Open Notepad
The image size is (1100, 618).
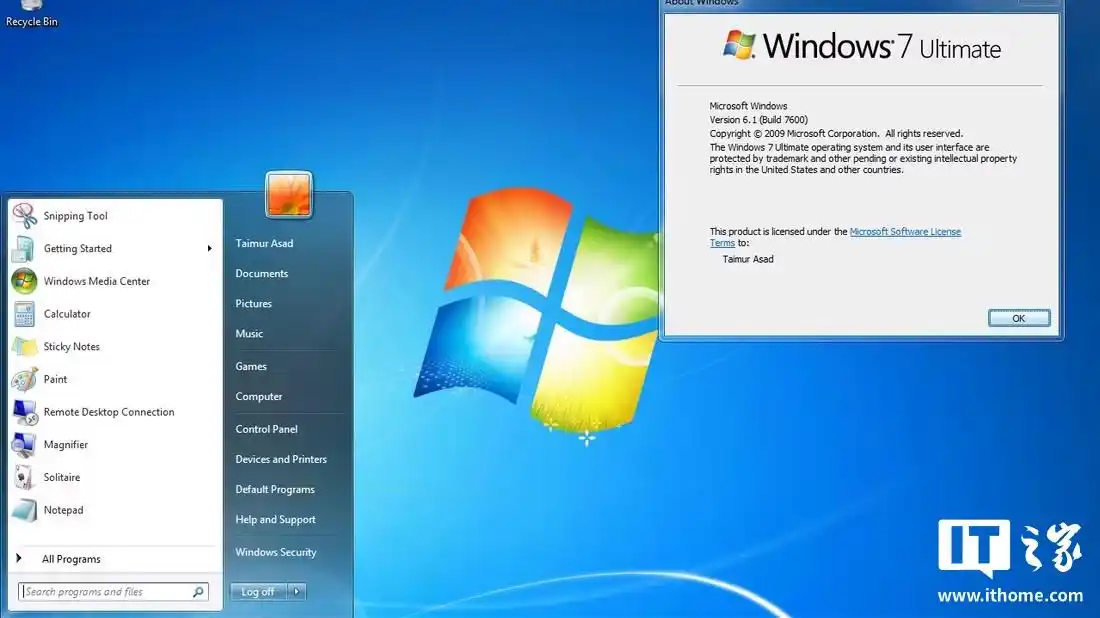point(63,510)
